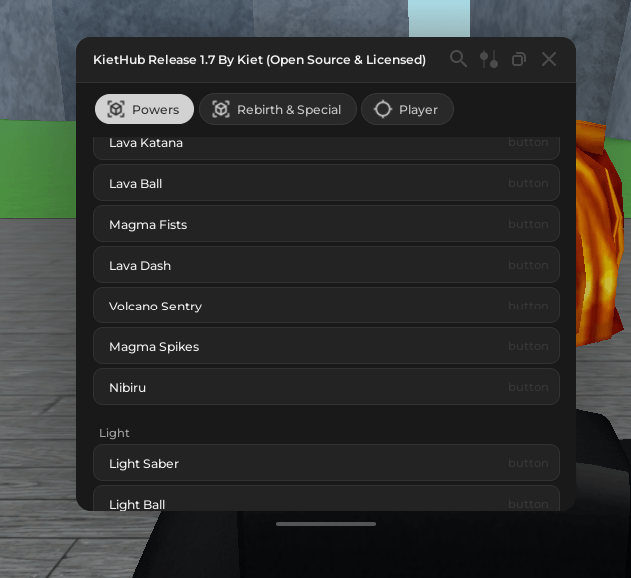Switch to the Powers tab
631x578 pixels.
[144, 109]
